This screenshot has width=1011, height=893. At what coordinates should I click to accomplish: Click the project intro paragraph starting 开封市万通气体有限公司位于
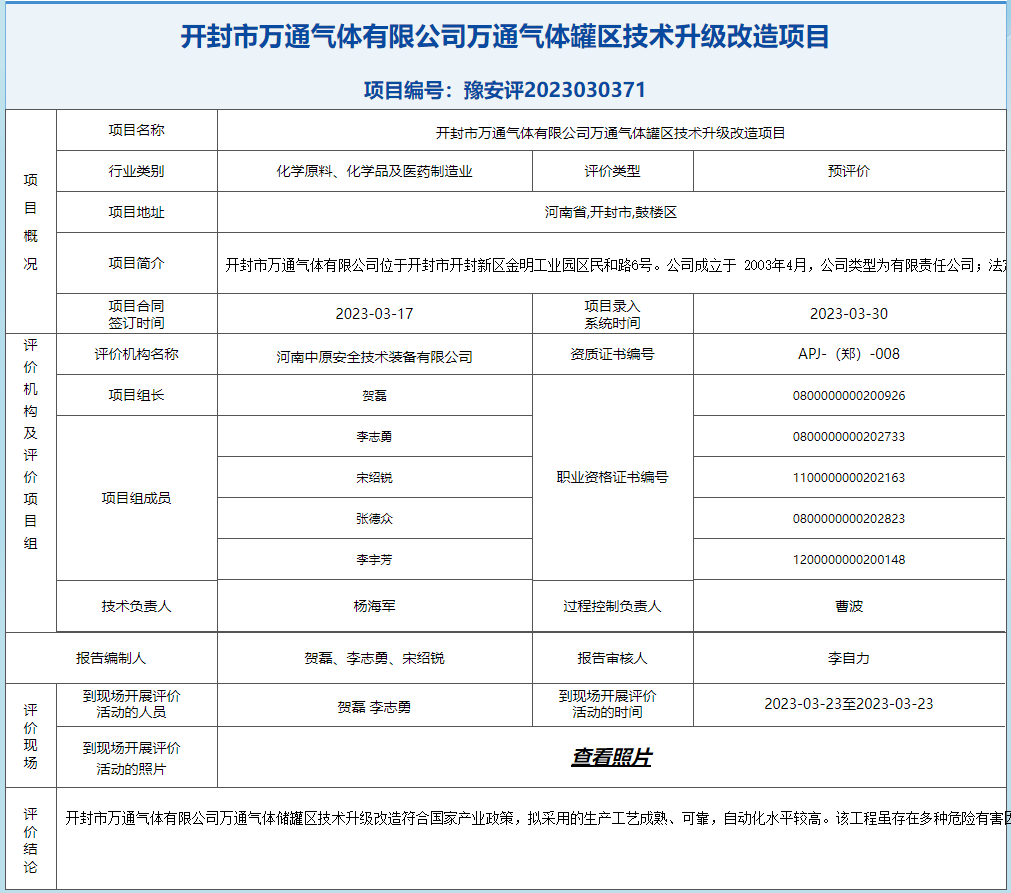pos(614,265)
